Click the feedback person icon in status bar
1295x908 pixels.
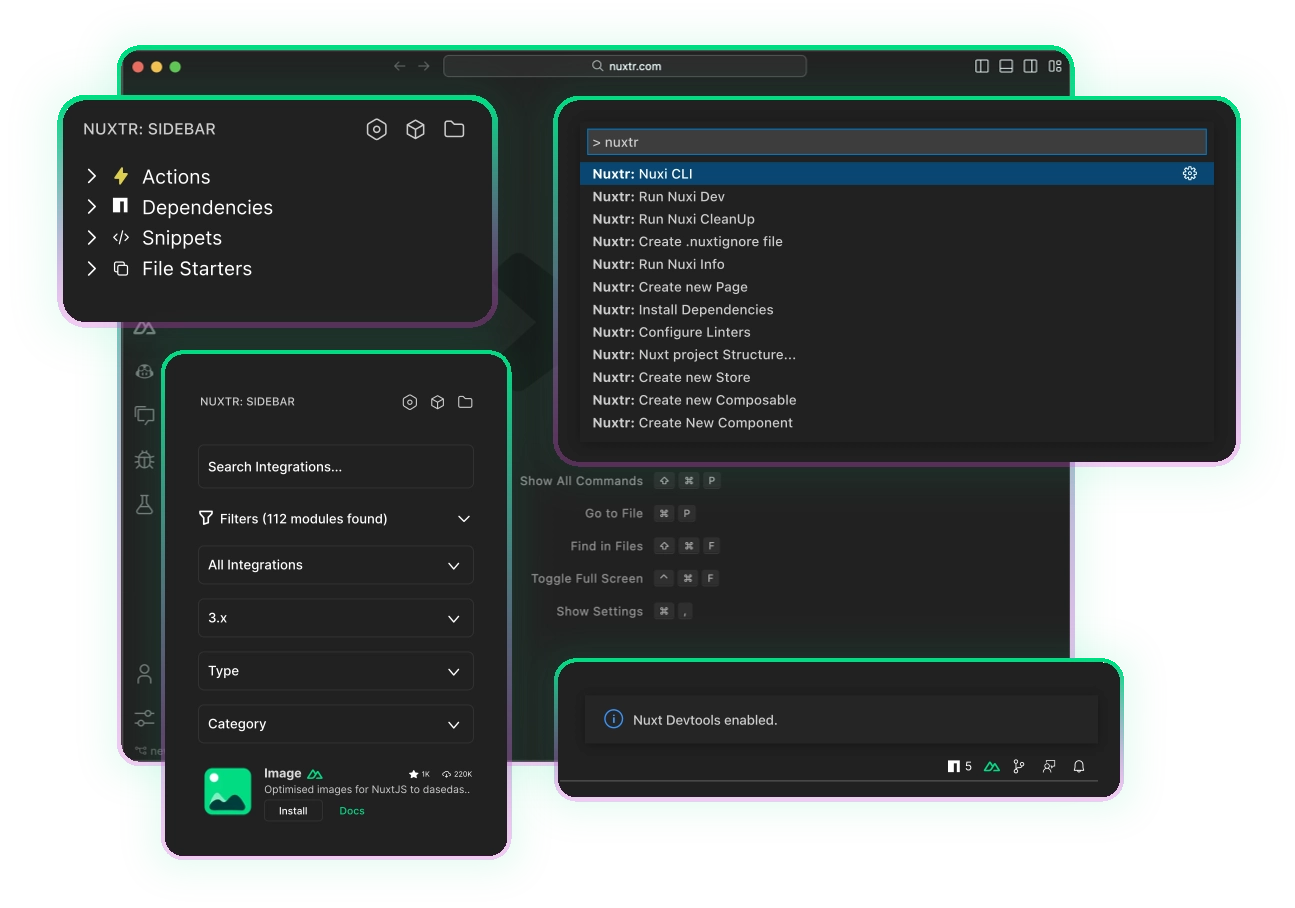click(1049, 766)
